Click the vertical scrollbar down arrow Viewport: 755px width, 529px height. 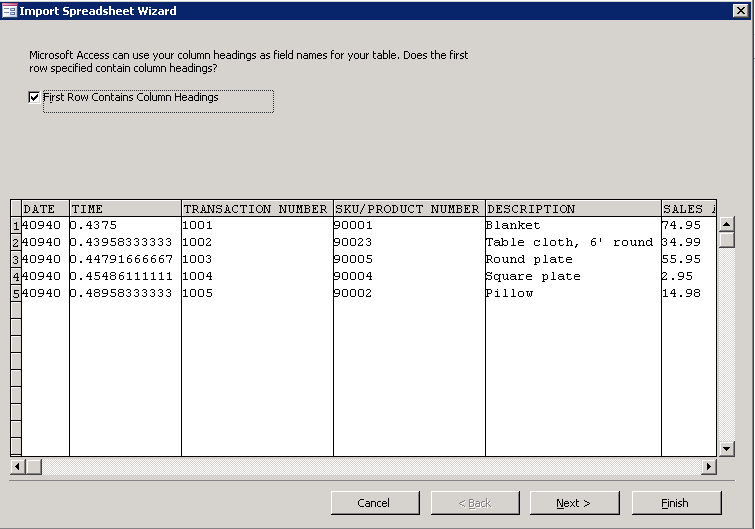727,449
